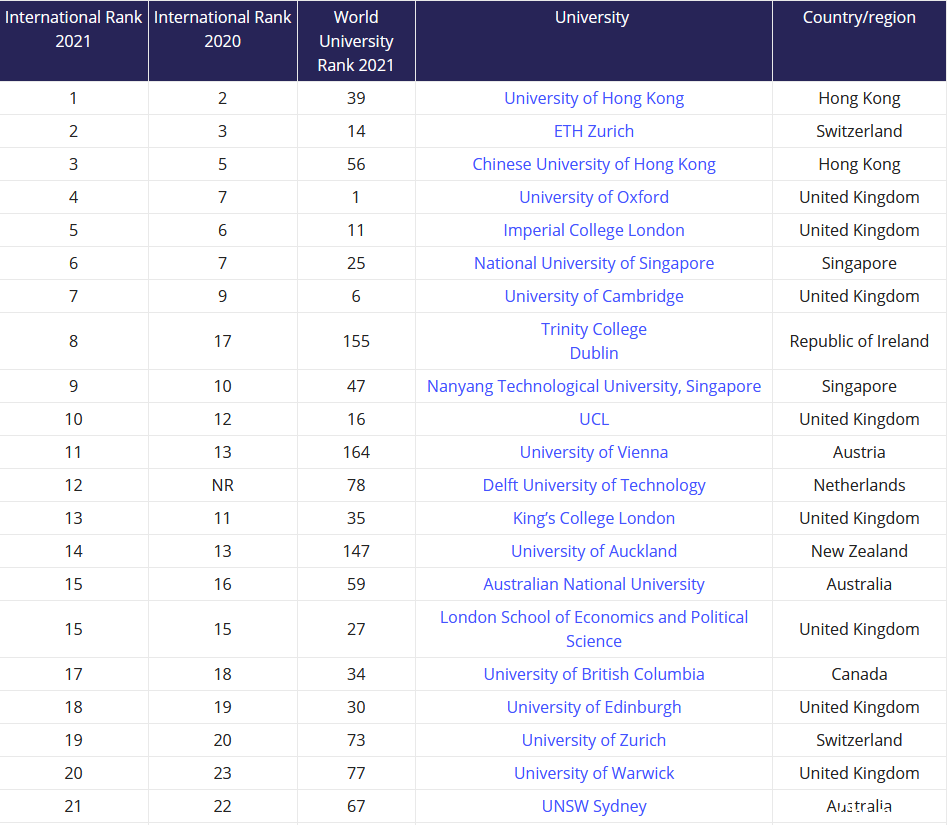The height and width of the screenshot is (825, 949).
Task: Select 2021 rank '17' for University of British Columbia
Action: click(73, 674)
